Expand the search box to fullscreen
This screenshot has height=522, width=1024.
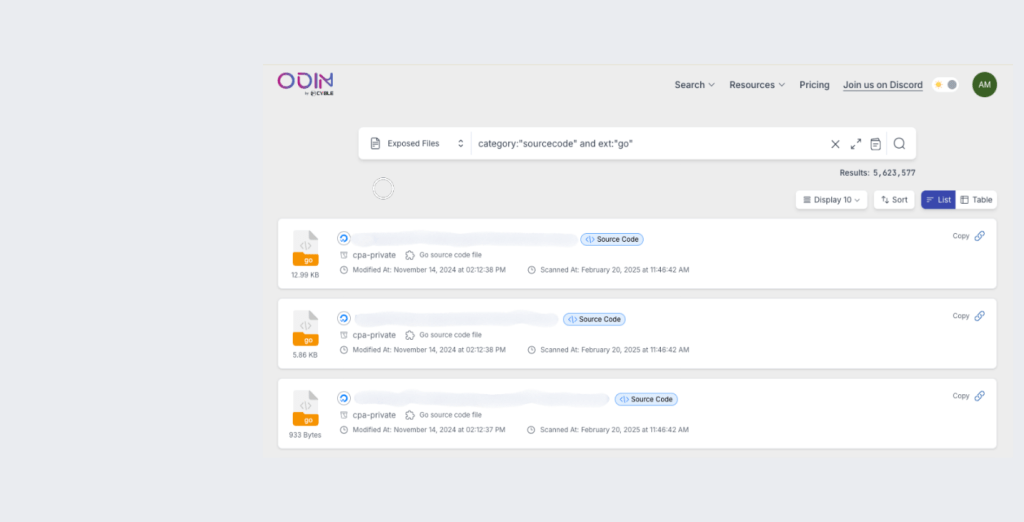856,144
